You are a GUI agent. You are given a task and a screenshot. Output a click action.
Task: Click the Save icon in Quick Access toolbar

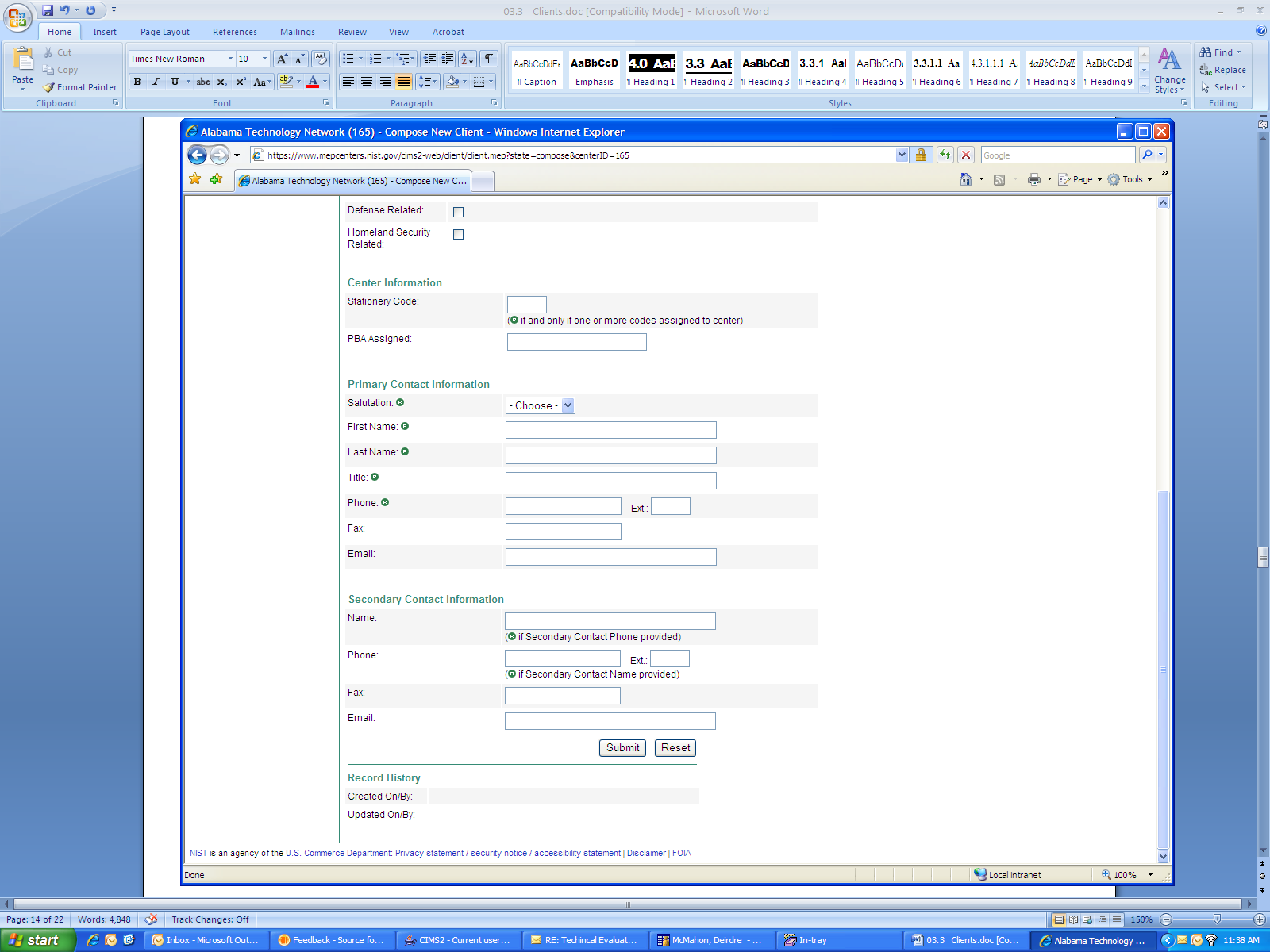tap(48, 10)
